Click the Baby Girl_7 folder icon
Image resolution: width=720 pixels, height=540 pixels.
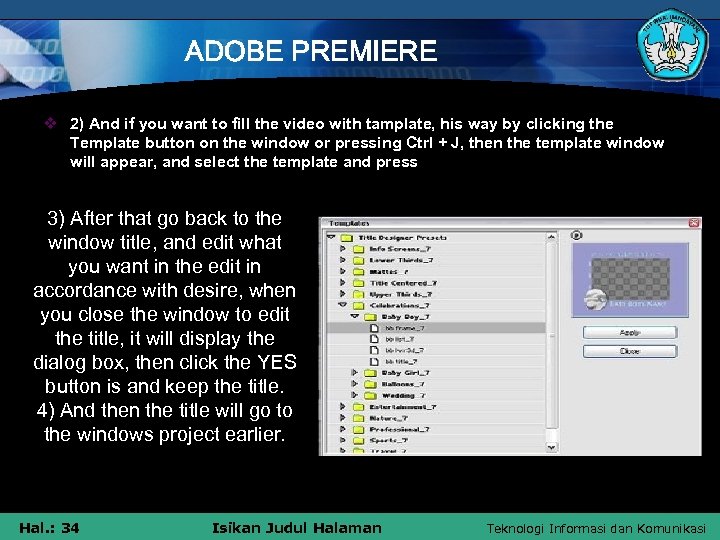click(x=370, y=373)
